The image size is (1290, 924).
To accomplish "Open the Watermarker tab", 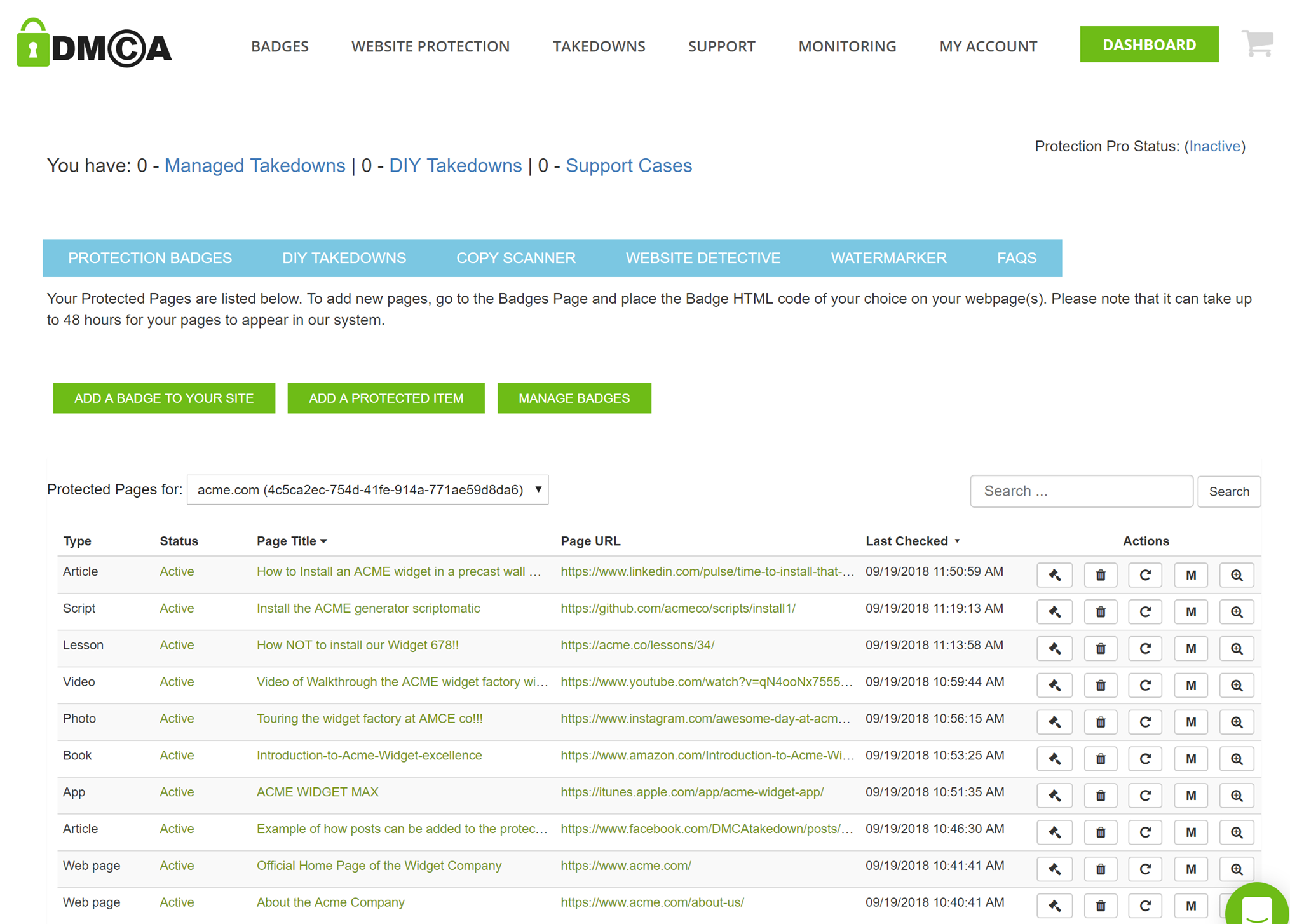I will click(888, 258).
